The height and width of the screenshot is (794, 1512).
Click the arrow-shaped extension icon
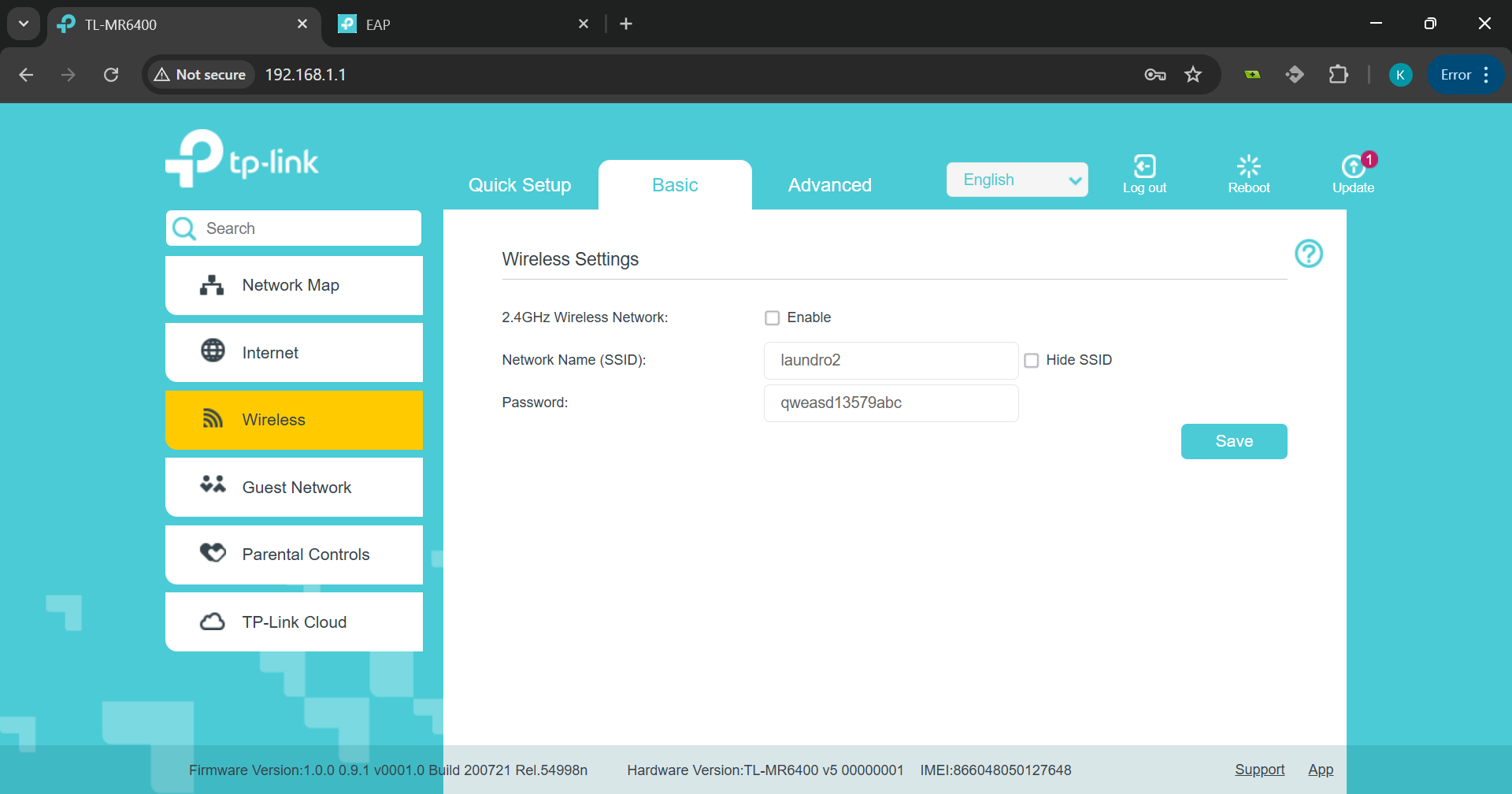pyautogui.click(x=1295, y=75)
